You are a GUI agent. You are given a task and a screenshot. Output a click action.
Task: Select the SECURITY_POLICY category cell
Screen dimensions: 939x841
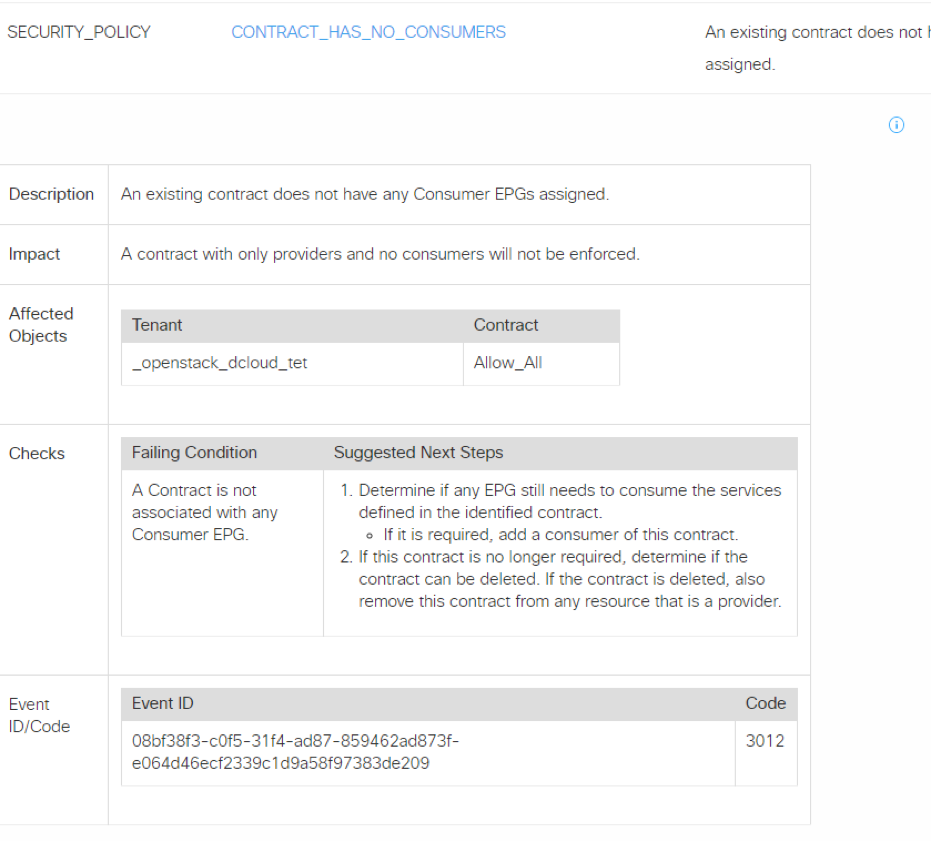coord(79,32)
